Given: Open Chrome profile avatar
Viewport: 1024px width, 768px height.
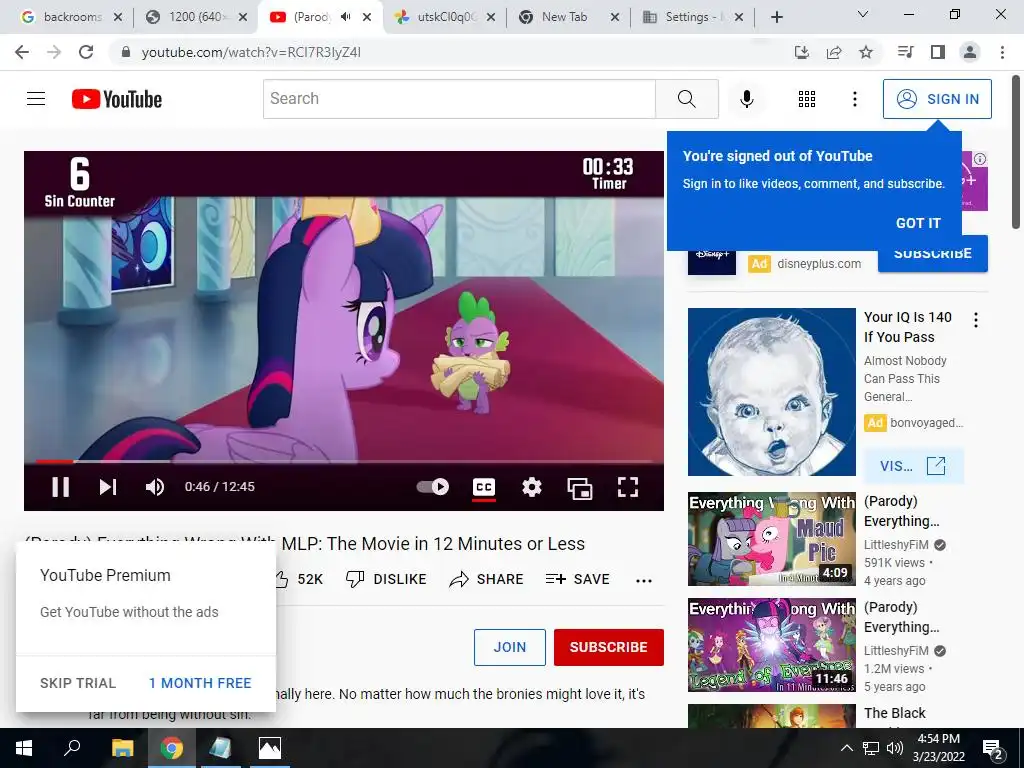Looking at the screenshot, I should point(970,52).
